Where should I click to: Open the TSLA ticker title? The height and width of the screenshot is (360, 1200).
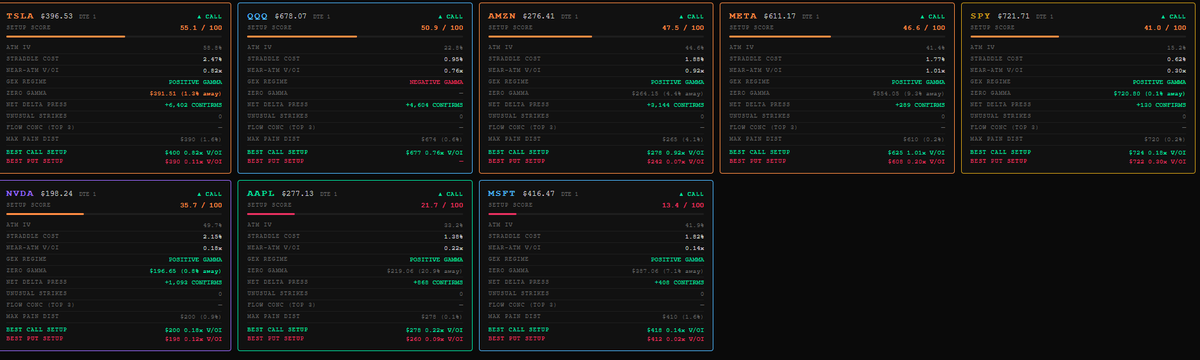click(x=20, y=17)
